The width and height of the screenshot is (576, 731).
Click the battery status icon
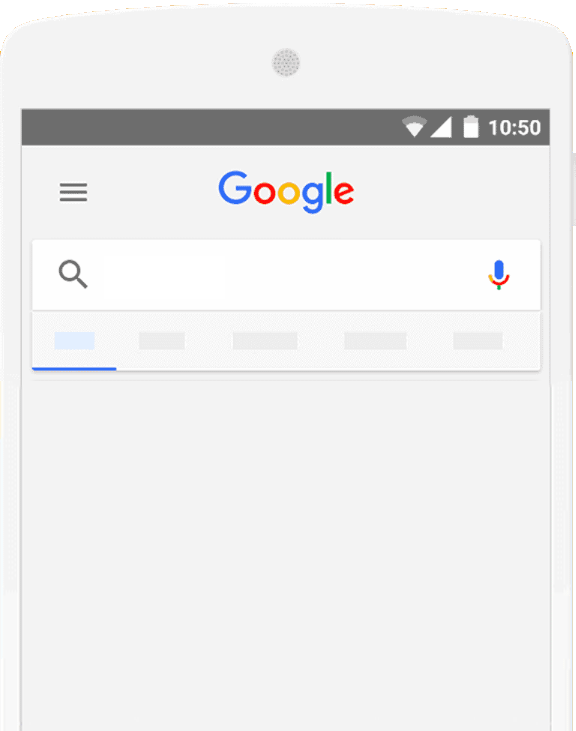pyautogui.click(x=471, y=126)
